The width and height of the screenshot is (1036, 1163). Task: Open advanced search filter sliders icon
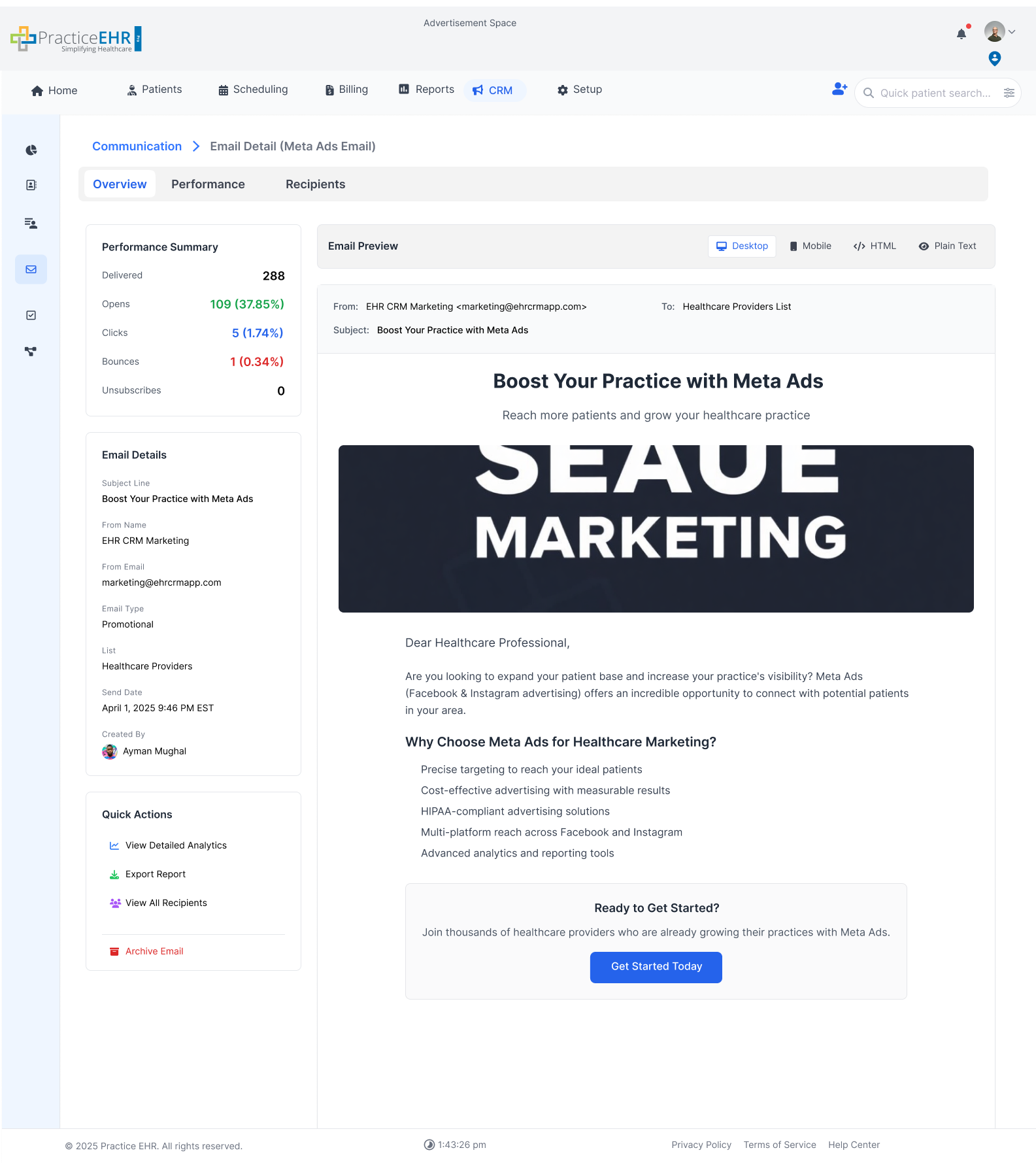coord(1009,93)
